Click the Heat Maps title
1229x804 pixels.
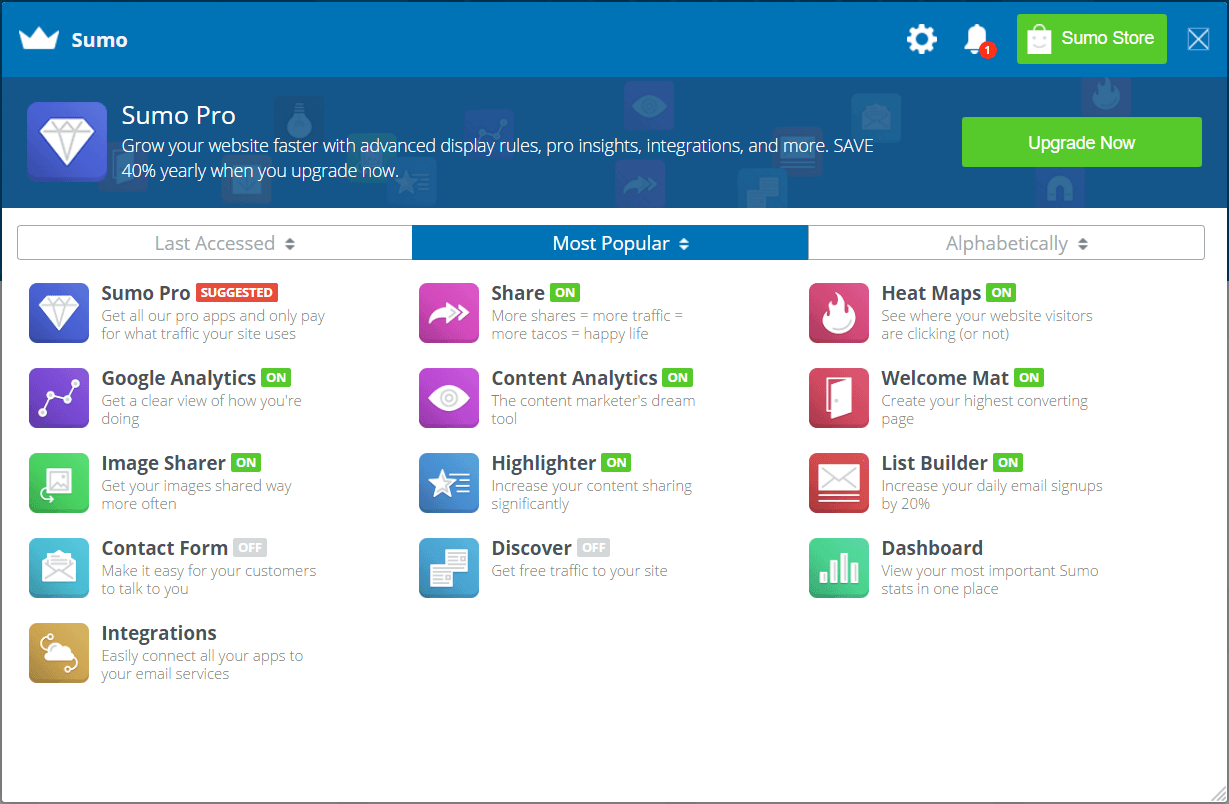coord(931,293)
